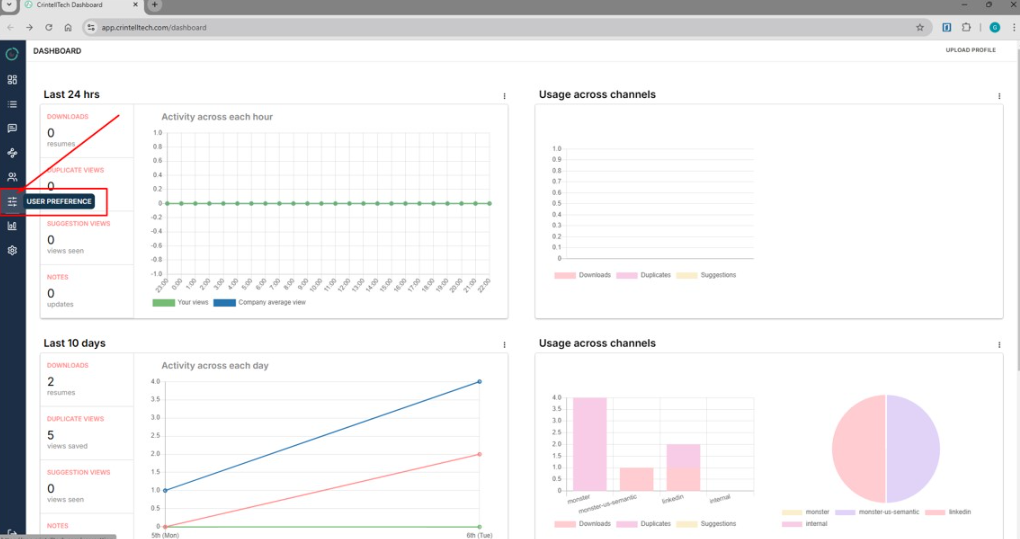Click NOTES stat with 0 updates
The image size is (1020, 539).
click(x=87, y=291)
